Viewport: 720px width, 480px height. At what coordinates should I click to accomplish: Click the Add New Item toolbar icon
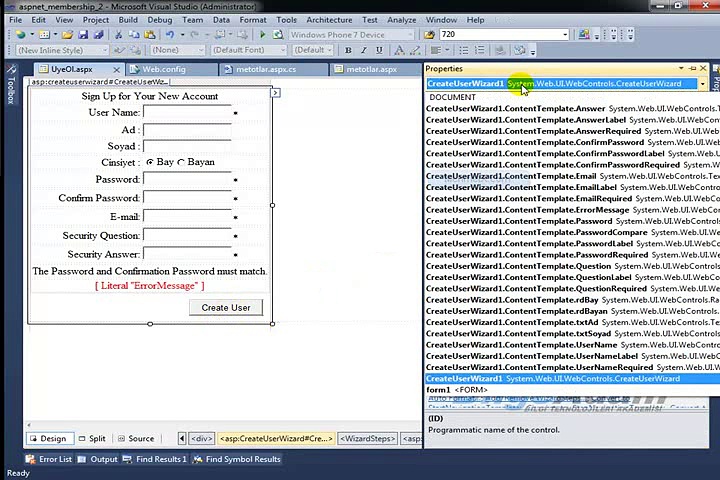[44, 34]
